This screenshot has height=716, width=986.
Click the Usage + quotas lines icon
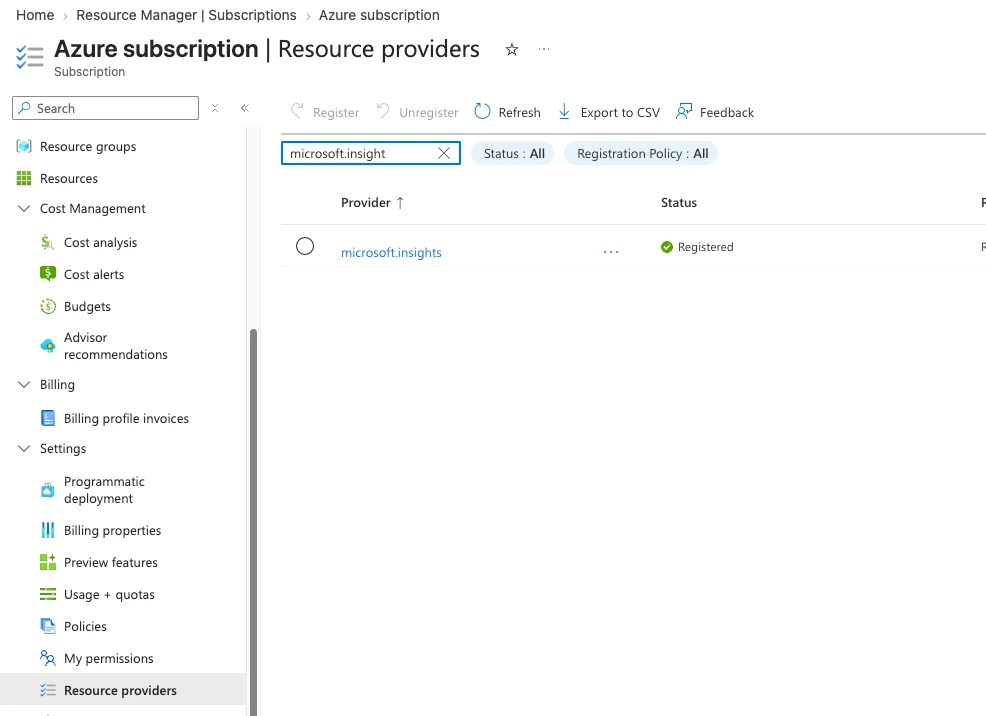point(48,594)
